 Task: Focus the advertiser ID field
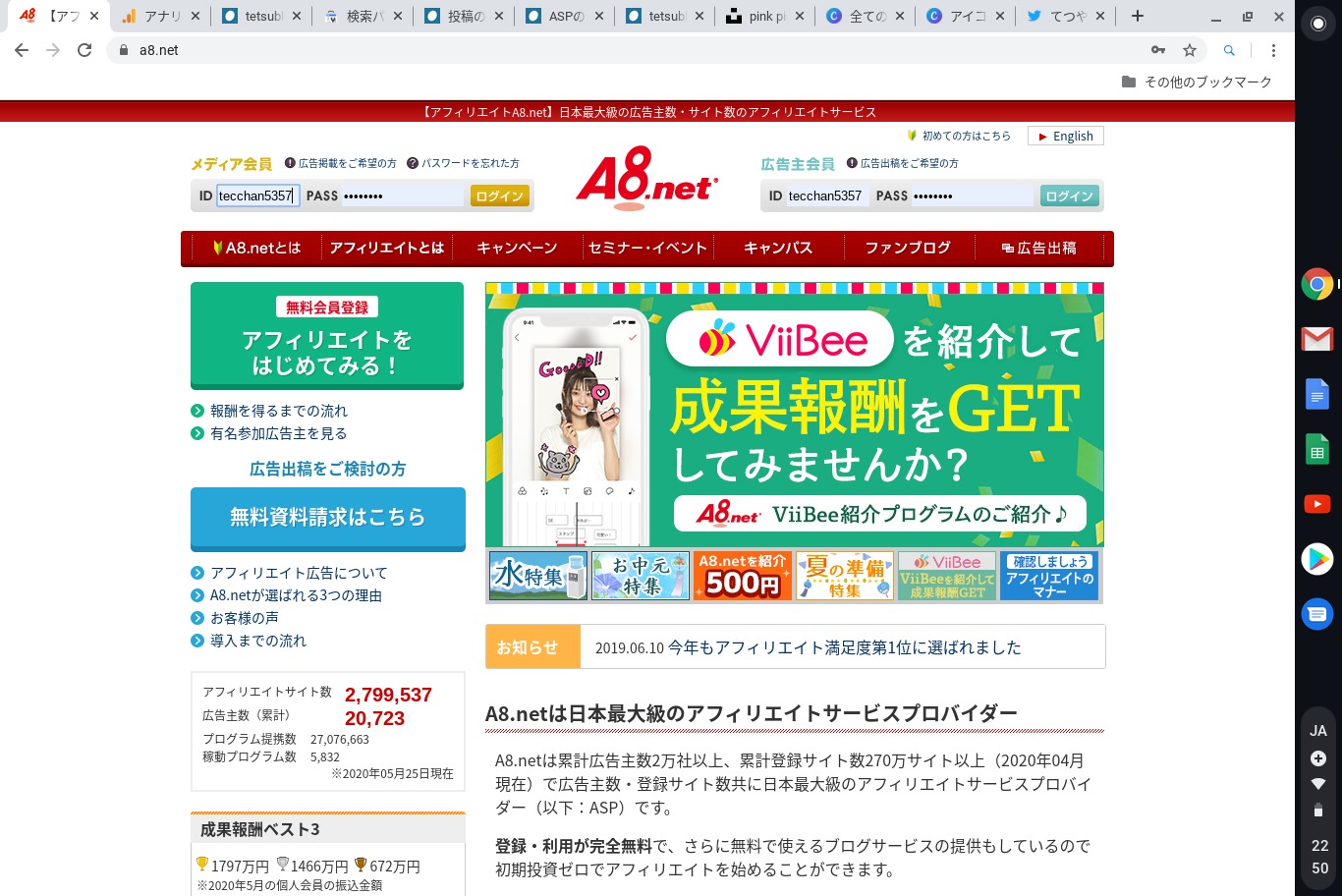[827, 196]
